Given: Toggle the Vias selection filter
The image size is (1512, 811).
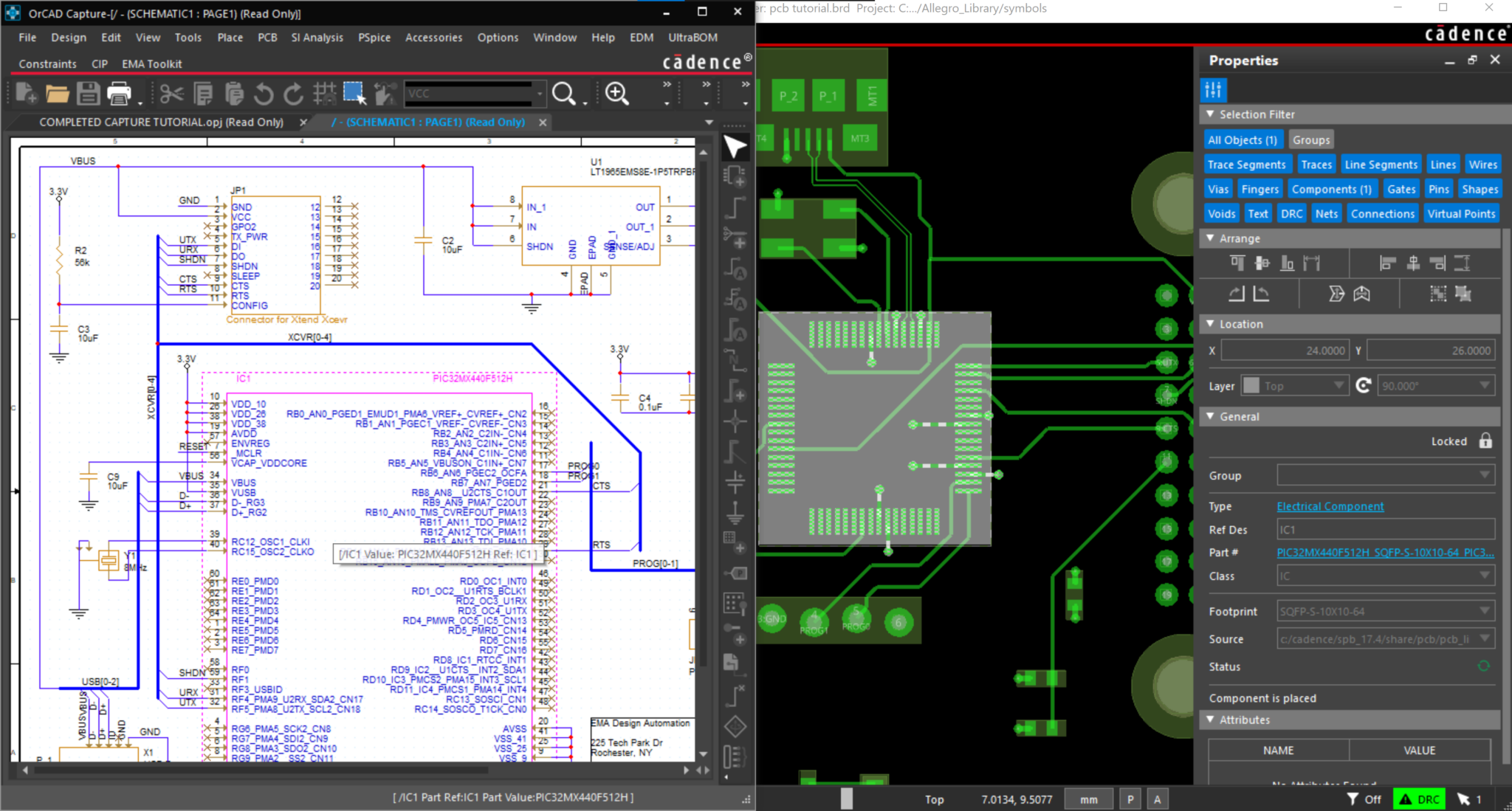Looking at the screenshot, I should pyautogui.click(x=1217, y=189).
